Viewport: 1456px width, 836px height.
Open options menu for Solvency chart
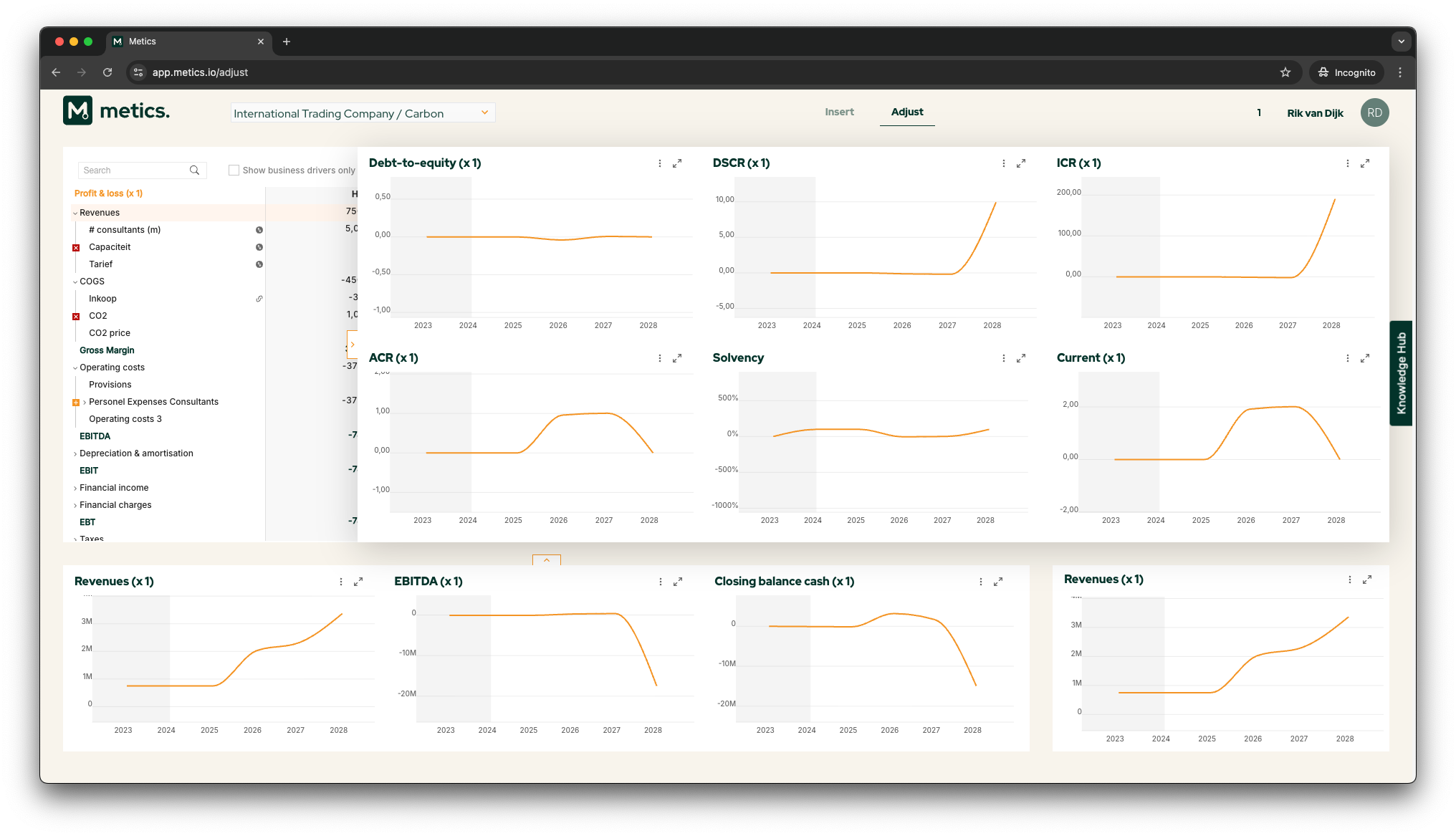coord(1003,358)
